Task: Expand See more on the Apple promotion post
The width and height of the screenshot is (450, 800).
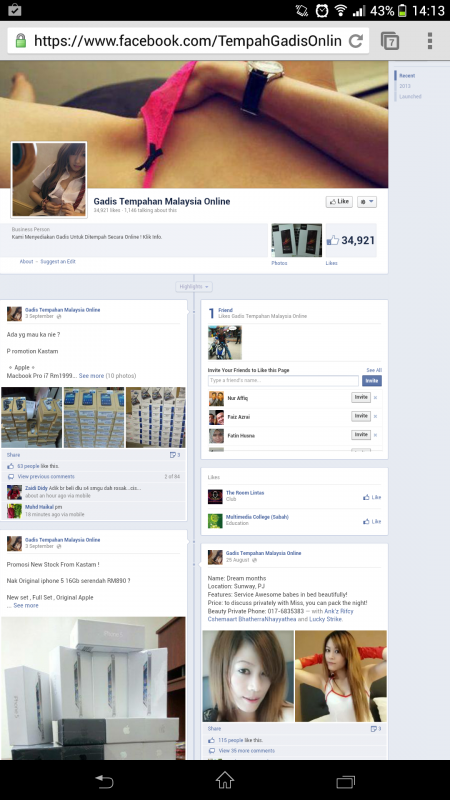Action: tap(91, 376)
